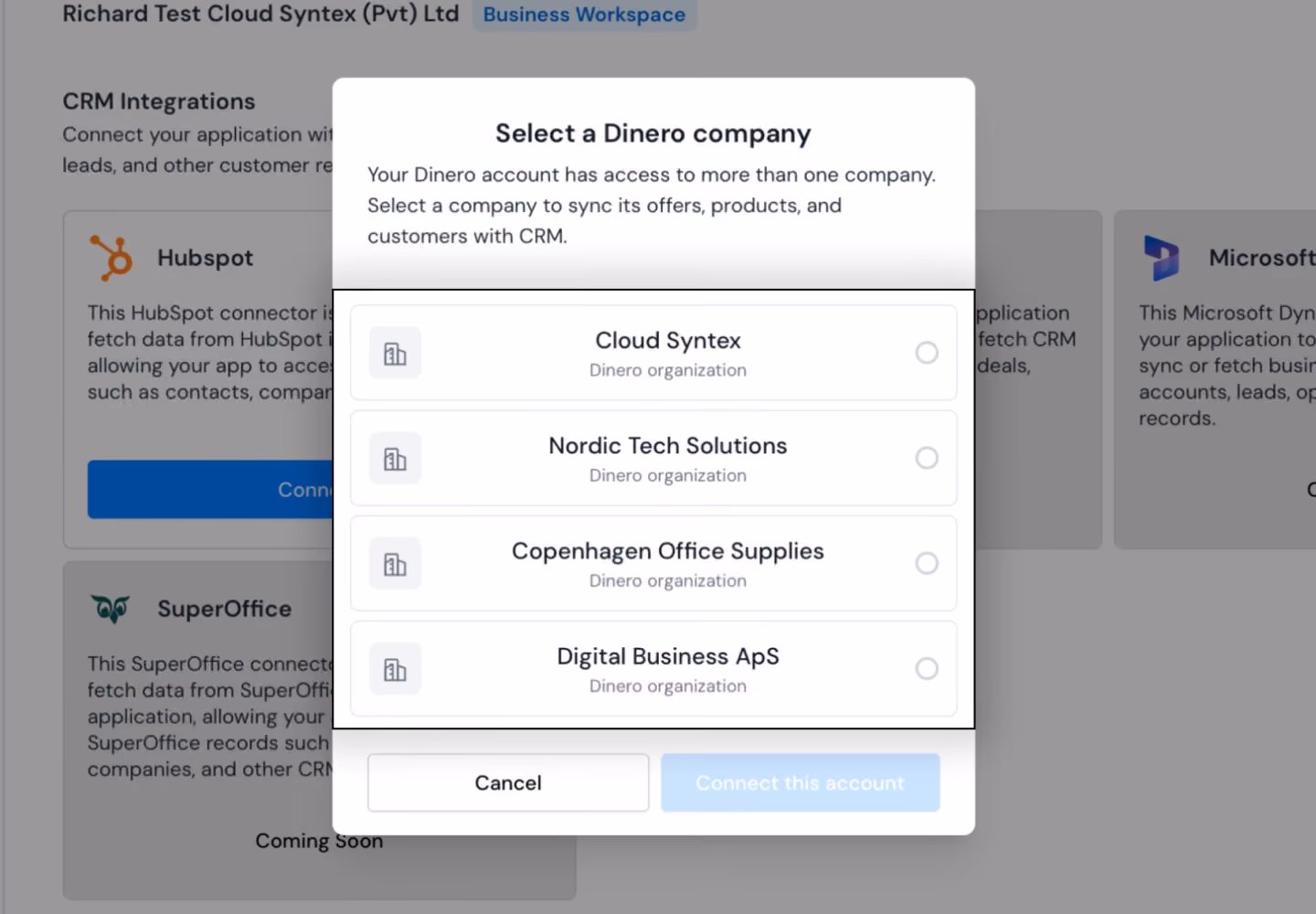Click the SuperOffice owl logo icon
The image size is (1316, 914).
tap(111, 609)
